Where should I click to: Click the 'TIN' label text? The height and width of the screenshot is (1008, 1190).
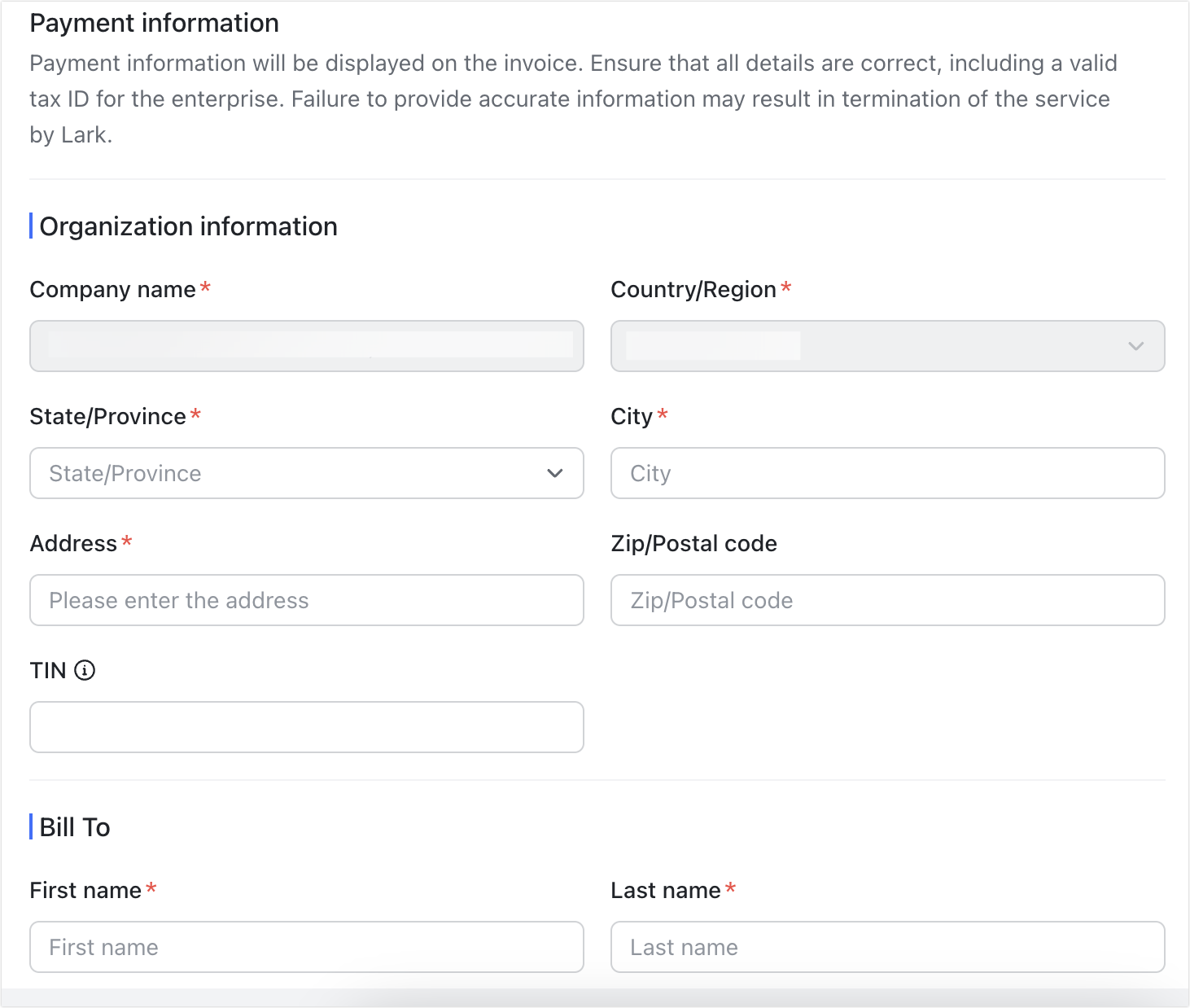tap(48, 671)
